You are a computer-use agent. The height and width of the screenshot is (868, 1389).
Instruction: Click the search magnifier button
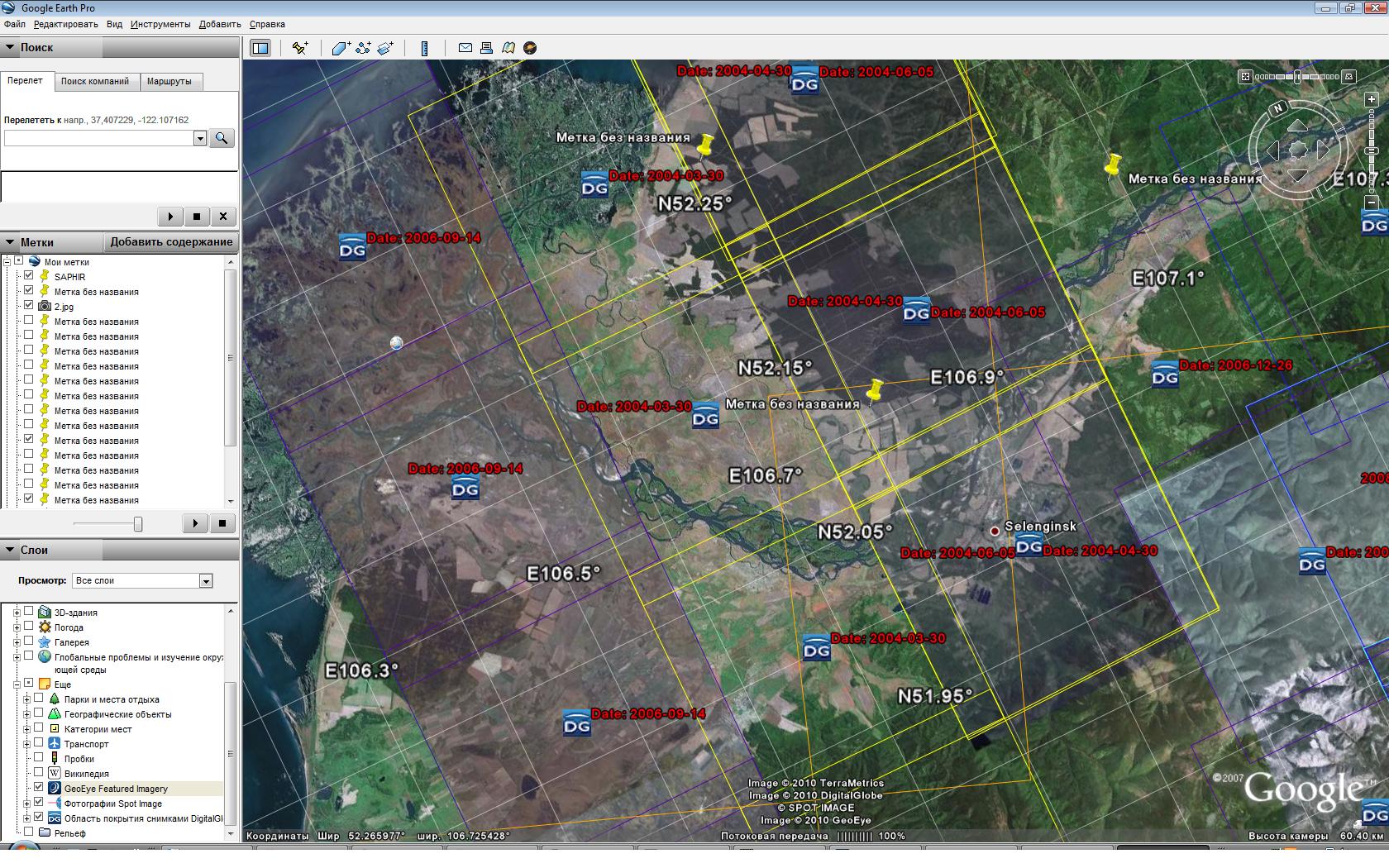click(221, 138)
